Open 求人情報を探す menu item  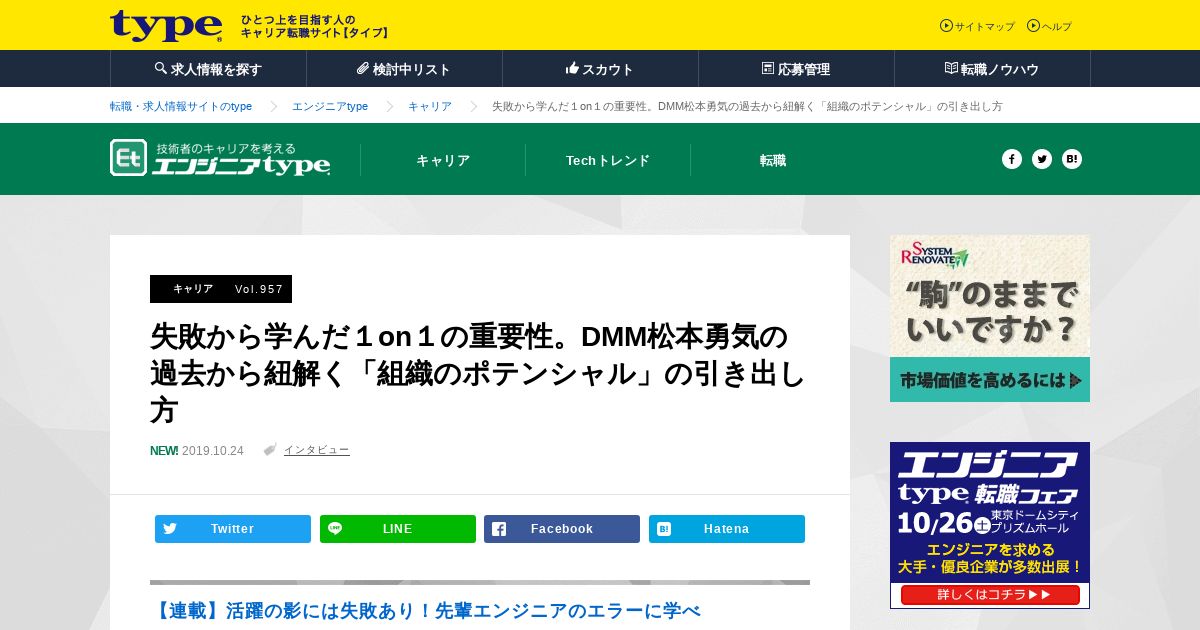[x=208, y=69]
